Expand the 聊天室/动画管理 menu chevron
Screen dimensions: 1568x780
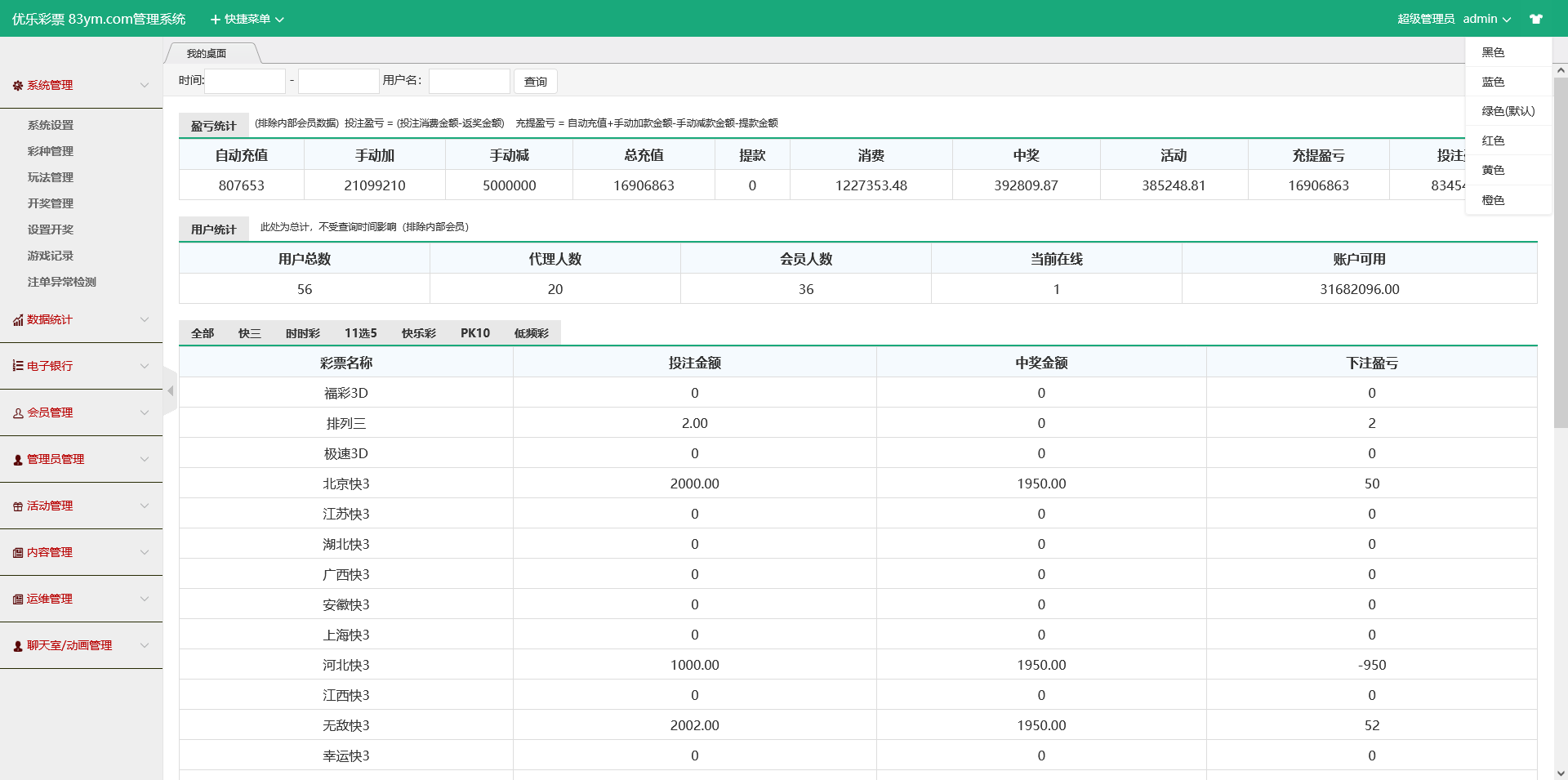(x=145, y=645)
